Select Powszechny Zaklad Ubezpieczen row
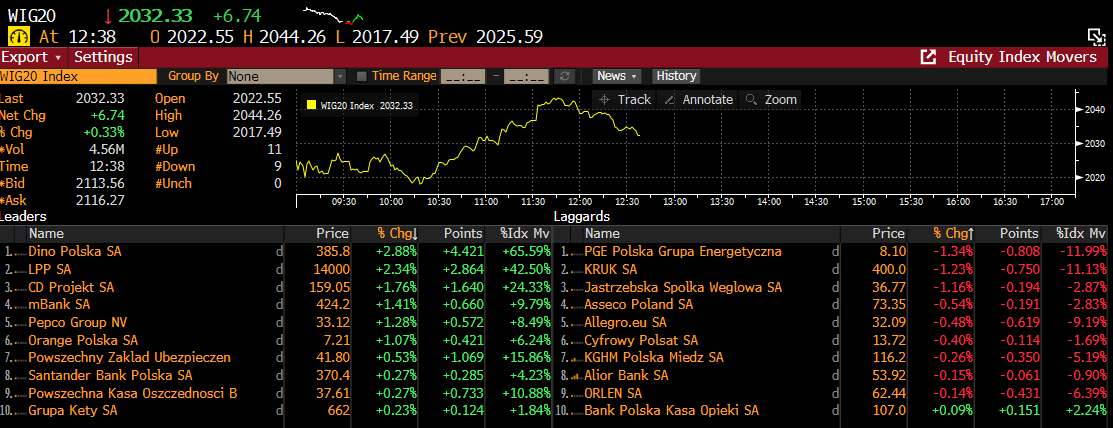The height and width of the screenshot is (428, 1113). 277,358
